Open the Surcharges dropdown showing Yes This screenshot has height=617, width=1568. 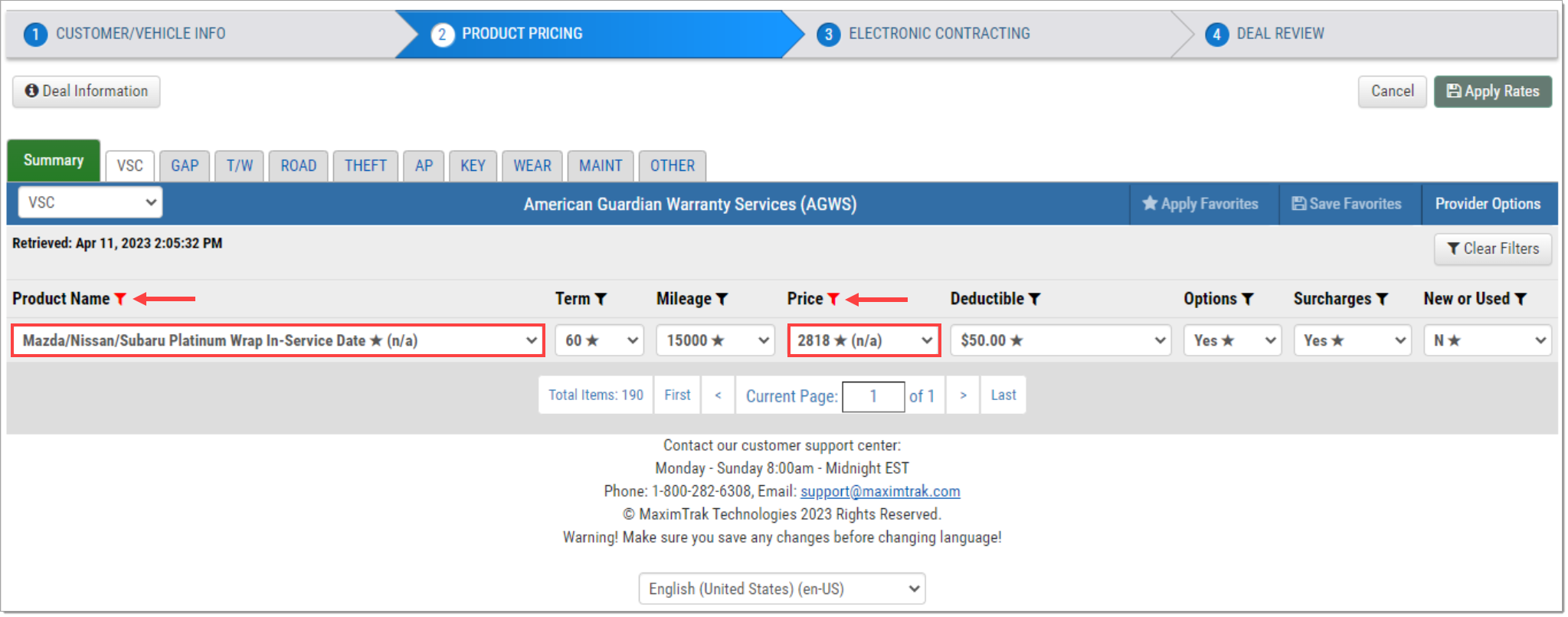tap(1353, 340)
